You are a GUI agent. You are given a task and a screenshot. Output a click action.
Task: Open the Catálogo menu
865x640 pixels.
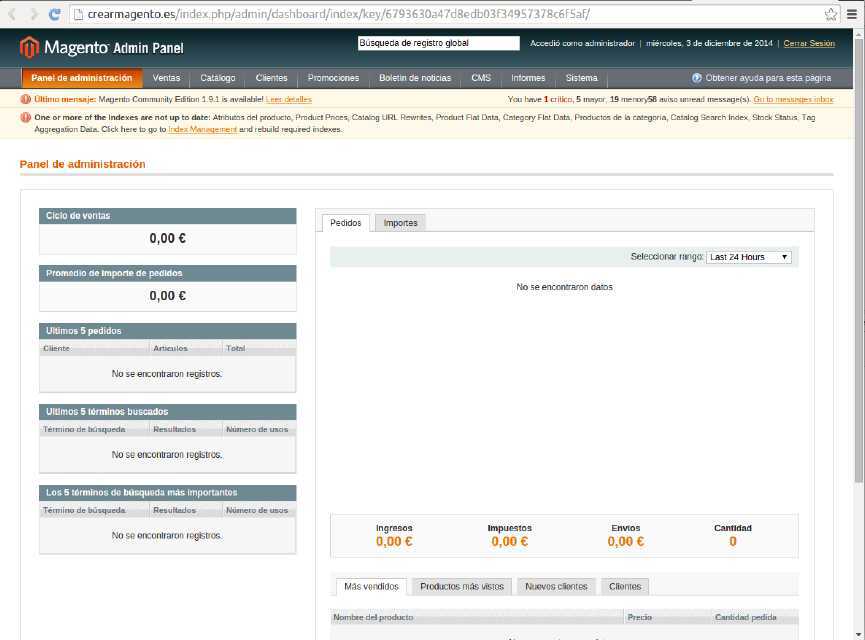tap(218, 77)
